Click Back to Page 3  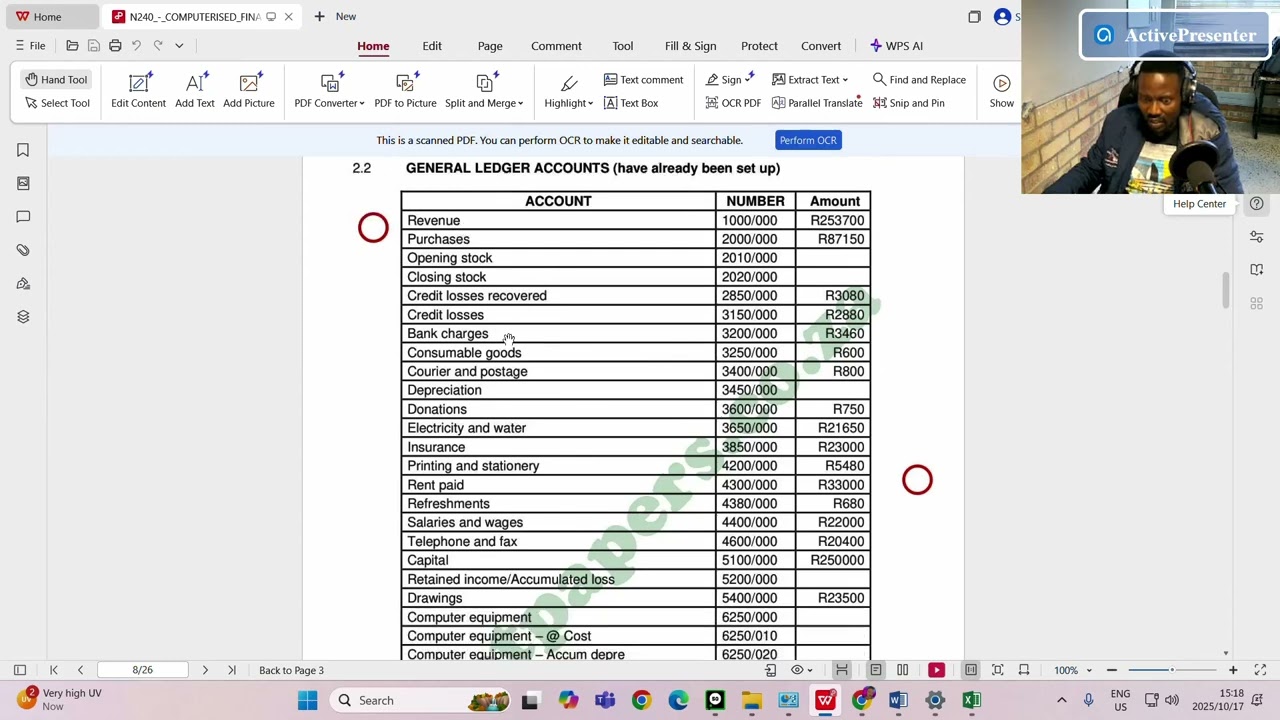[291, 670]
